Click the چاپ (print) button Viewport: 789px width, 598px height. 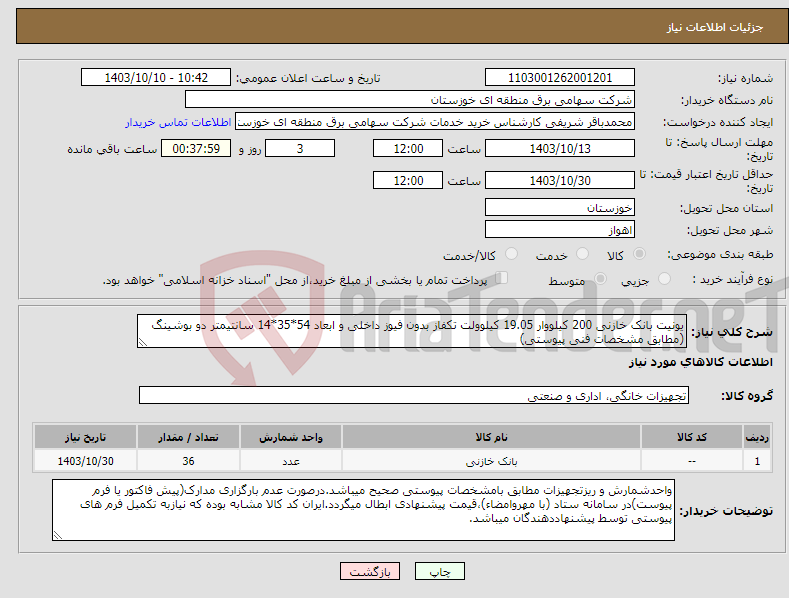pos(439,571)
